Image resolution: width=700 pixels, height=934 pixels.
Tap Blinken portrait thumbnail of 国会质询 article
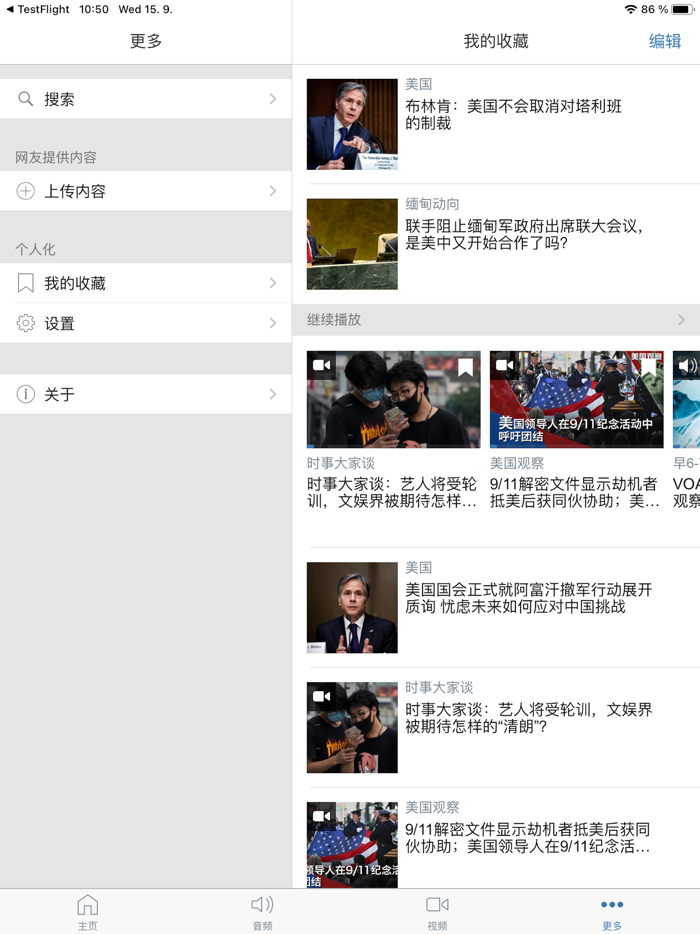click(x=352, y=608)
